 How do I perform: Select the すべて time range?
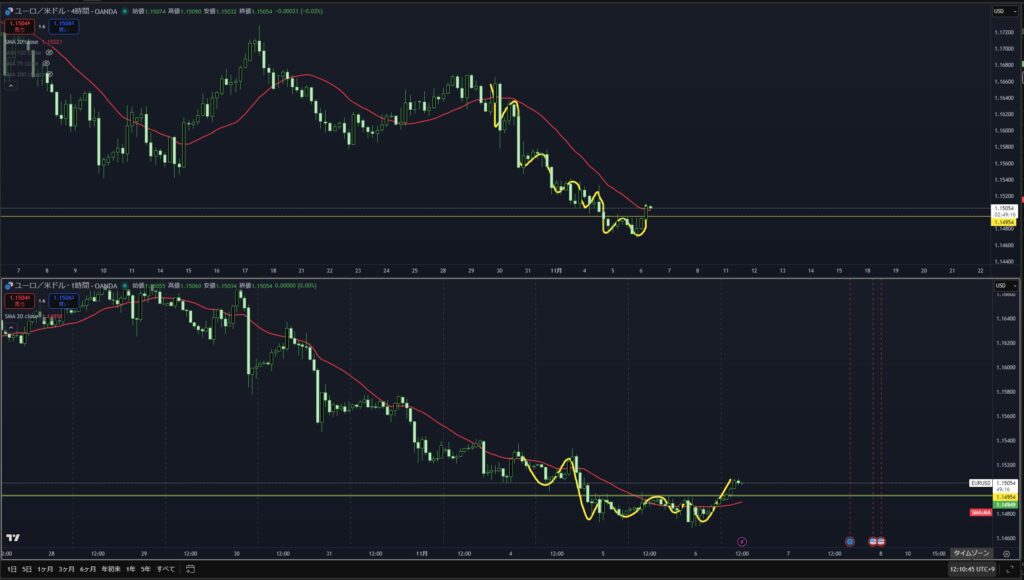pos(165,569)
